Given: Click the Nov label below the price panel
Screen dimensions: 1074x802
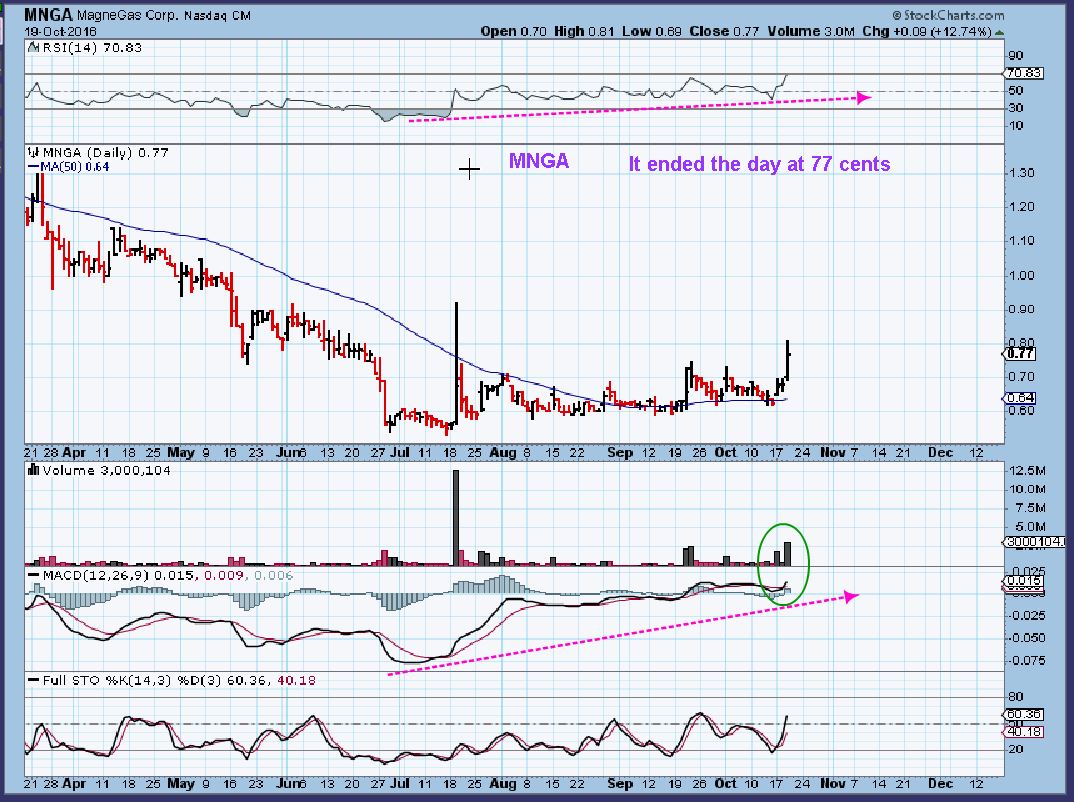Looking at the screenshot, I should click(x=833, y=453).
